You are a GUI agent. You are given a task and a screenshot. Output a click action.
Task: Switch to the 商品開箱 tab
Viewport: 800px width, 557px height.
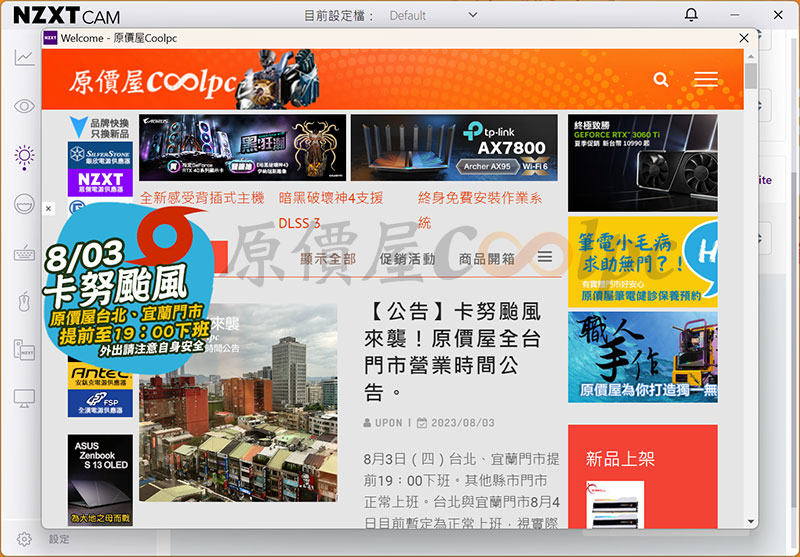487,258
